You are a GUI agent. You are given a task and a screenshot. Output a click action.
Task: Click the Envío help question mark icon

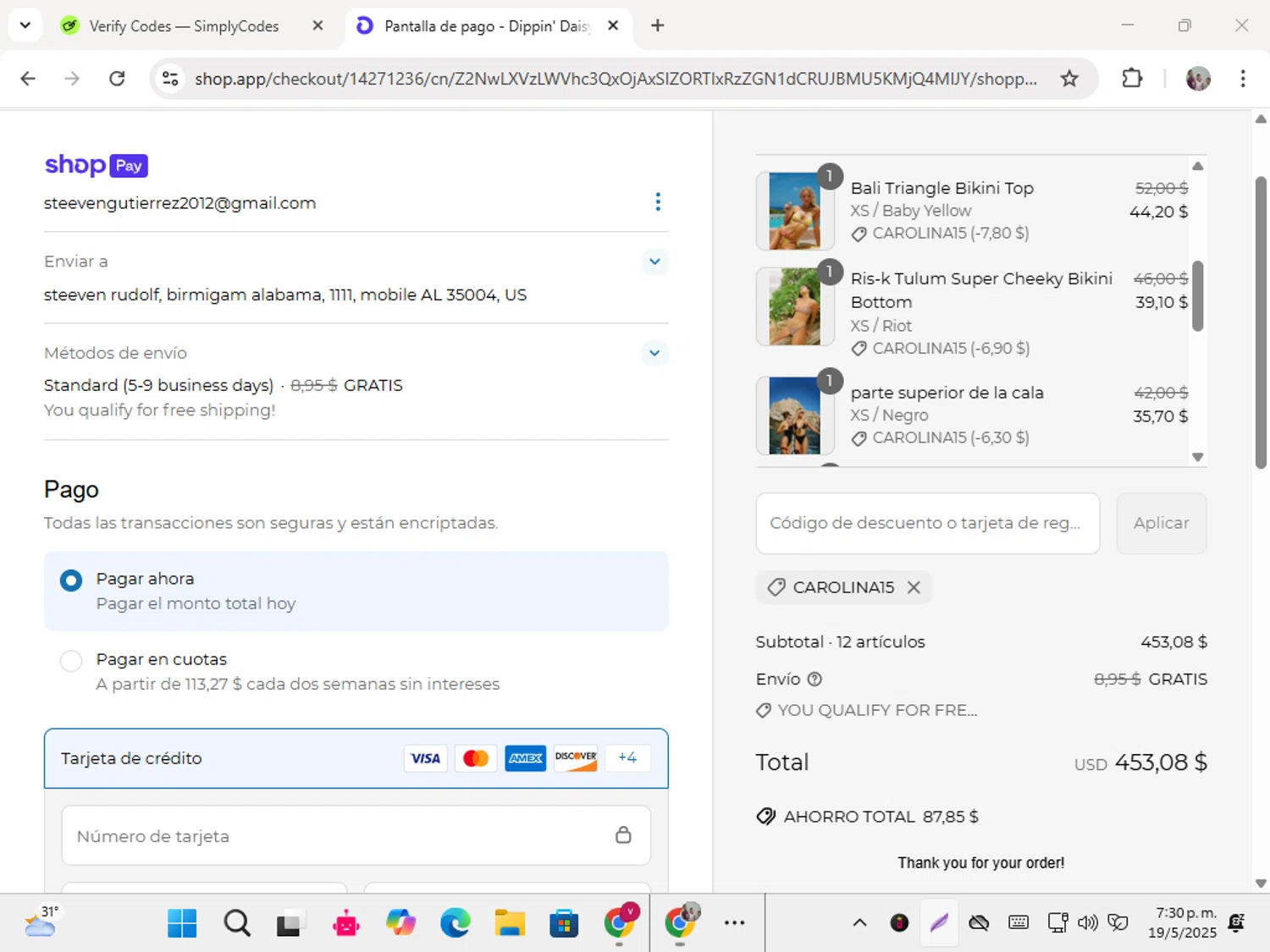point(814,679)
